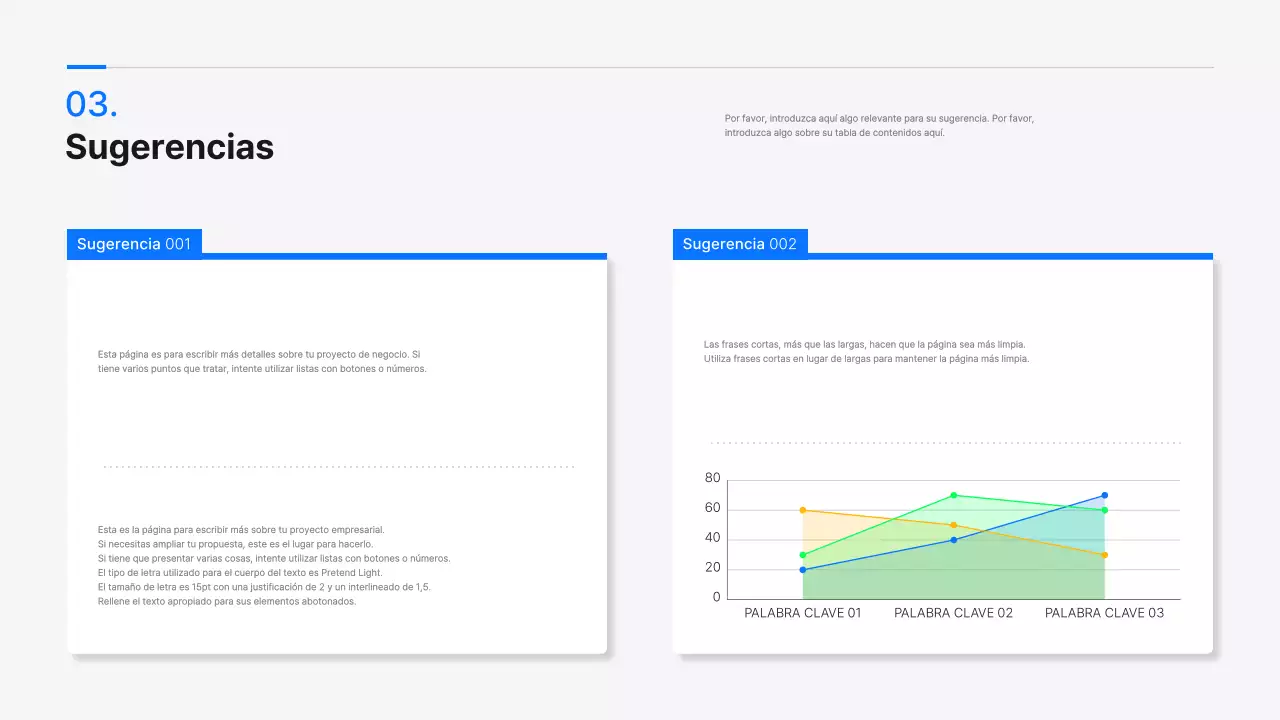
Task: Click the "PALABRA CLAVE 03" axis label
Action: (x=1104, y=613)
